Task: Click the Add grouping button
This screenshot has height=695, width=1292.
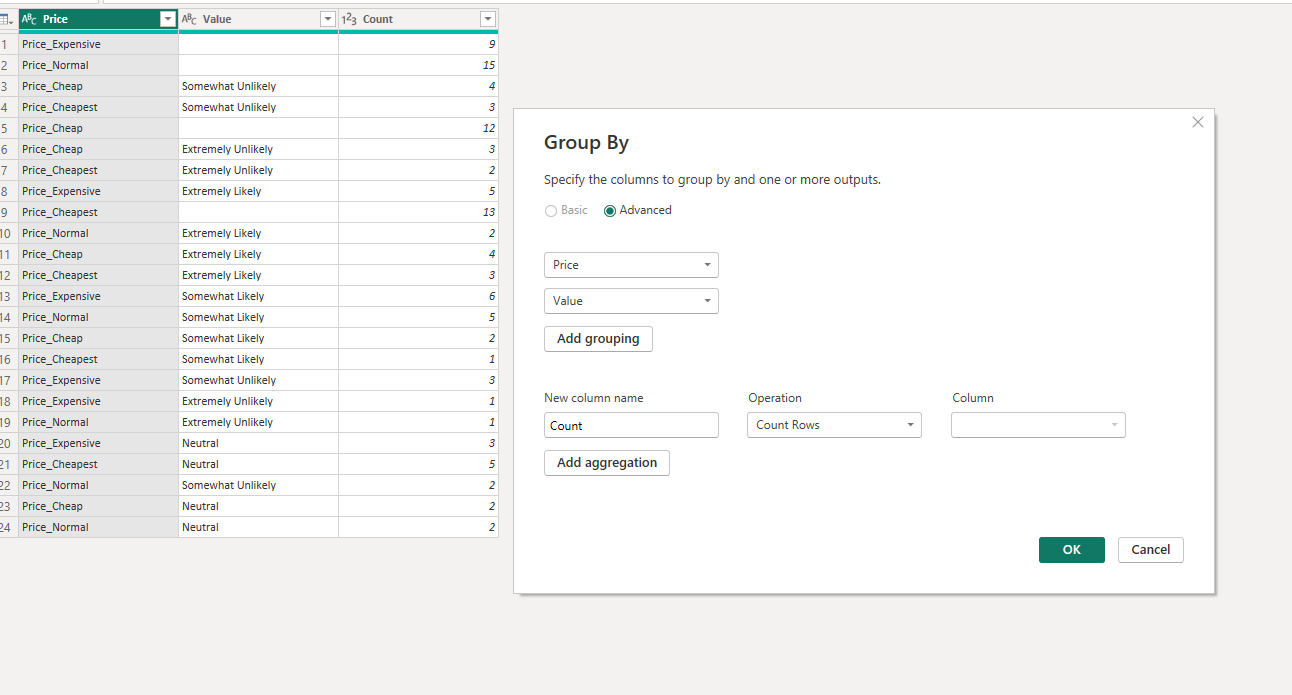Action: (x=598, y=339)
